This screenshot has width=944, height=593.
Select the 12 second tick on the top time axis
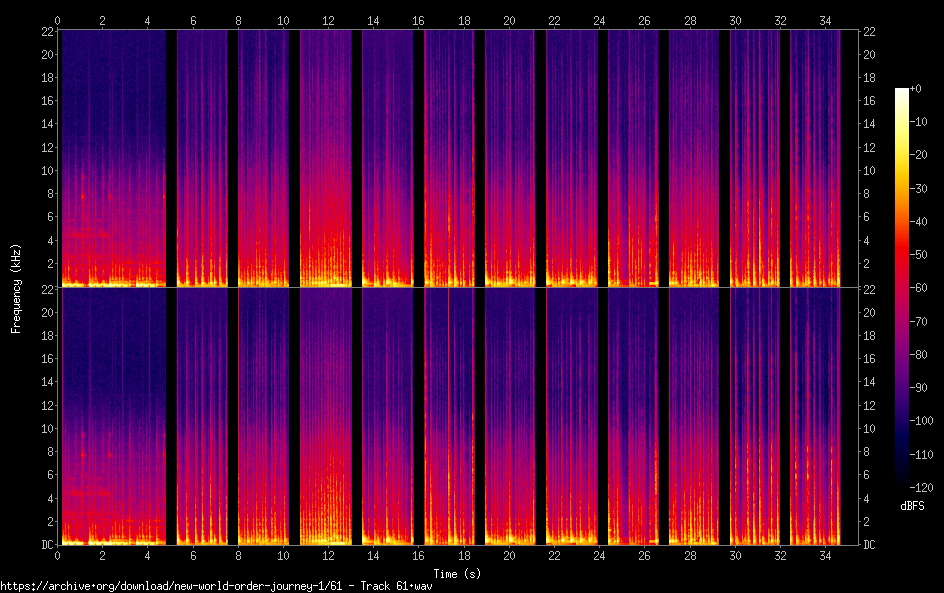coord(328,20)
